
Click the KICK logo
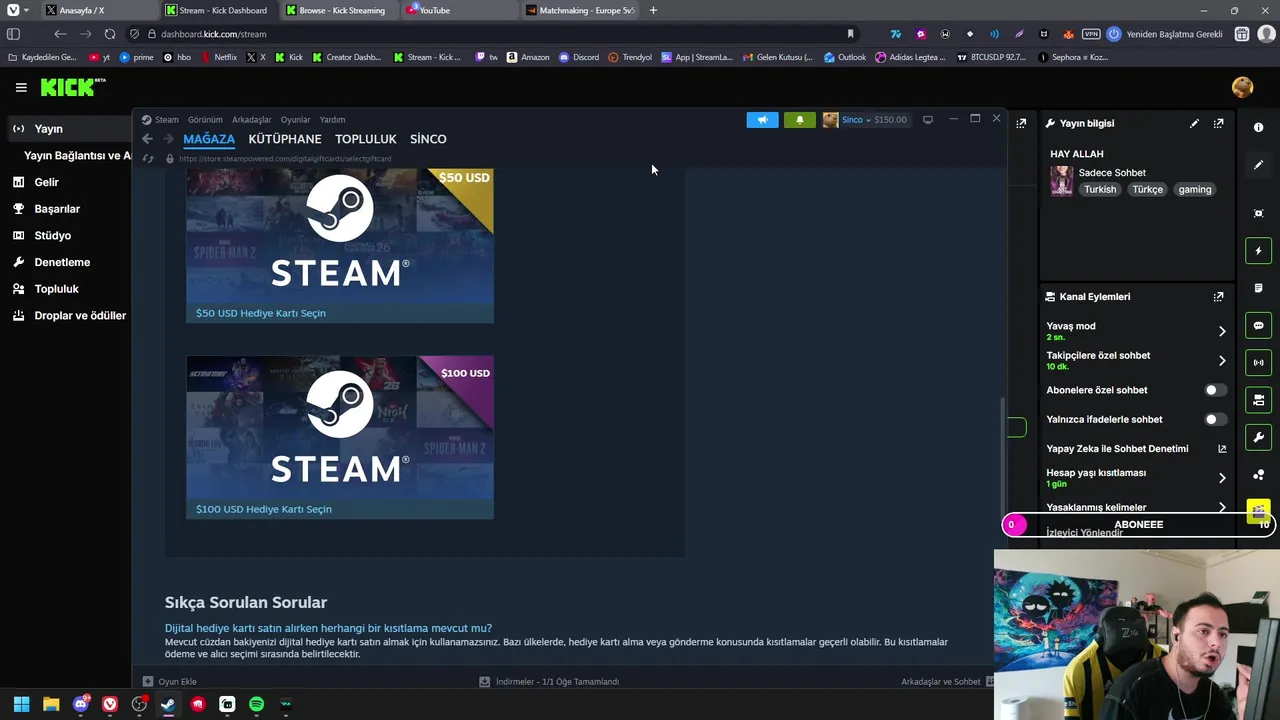(72, 88)
